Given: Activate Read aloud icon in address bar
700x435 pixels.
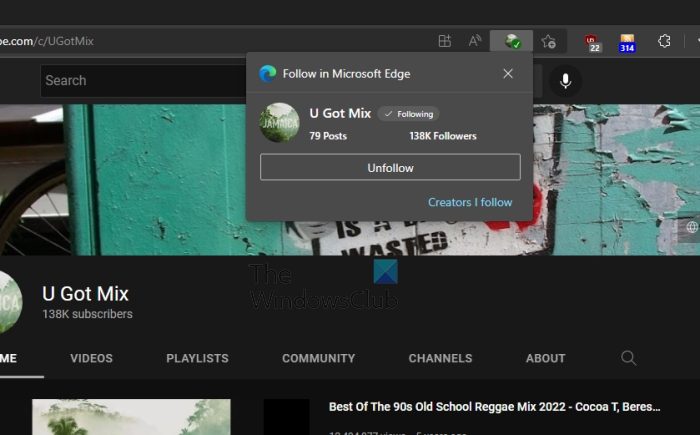Looking at the screenshot, I should click(x=475, y=41).
